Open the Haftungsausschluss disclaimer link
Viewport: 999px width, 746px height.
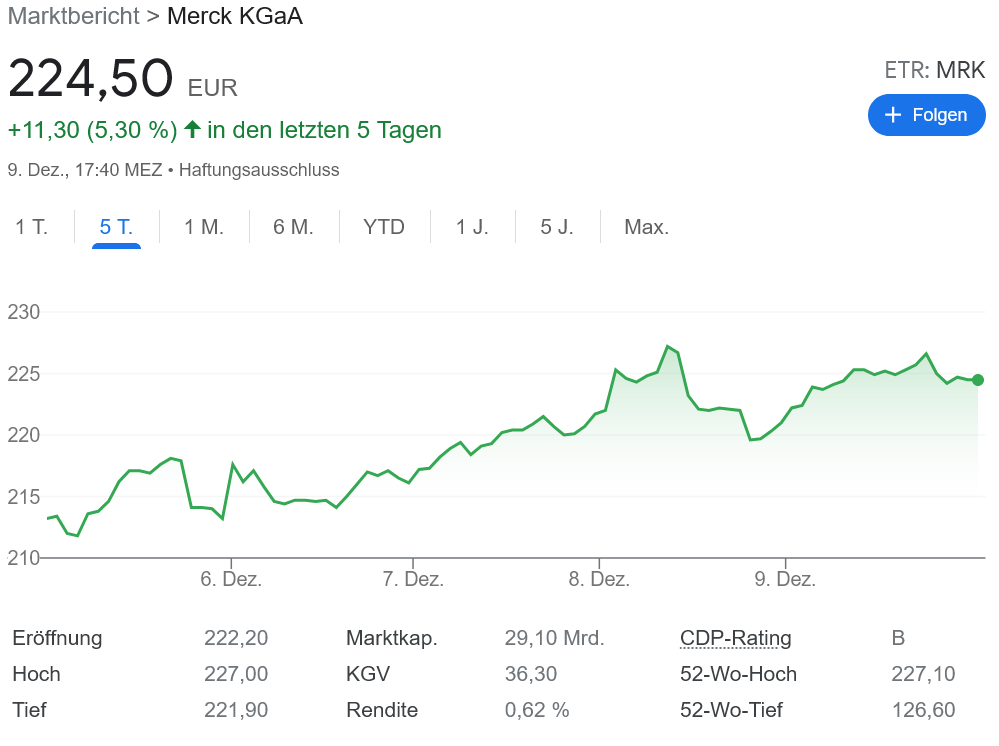coord(259,170)
